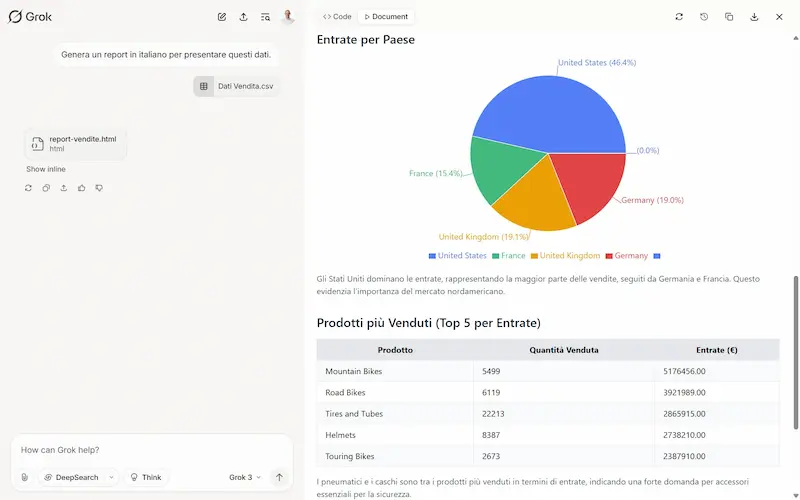Toggle Think mode

(146, 478)
